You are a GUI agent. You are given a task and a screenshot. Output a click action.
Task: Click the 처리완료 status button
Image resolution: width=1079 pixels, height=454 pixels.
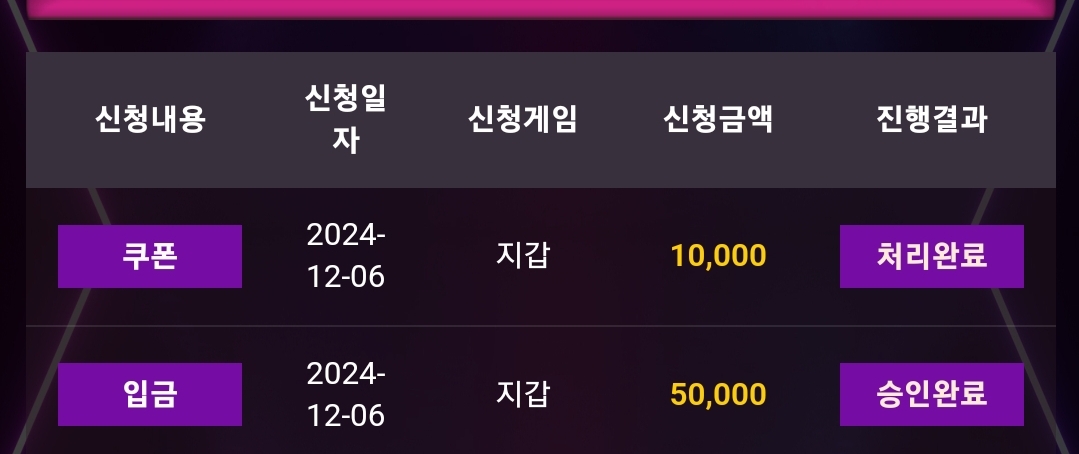(931, 256)
